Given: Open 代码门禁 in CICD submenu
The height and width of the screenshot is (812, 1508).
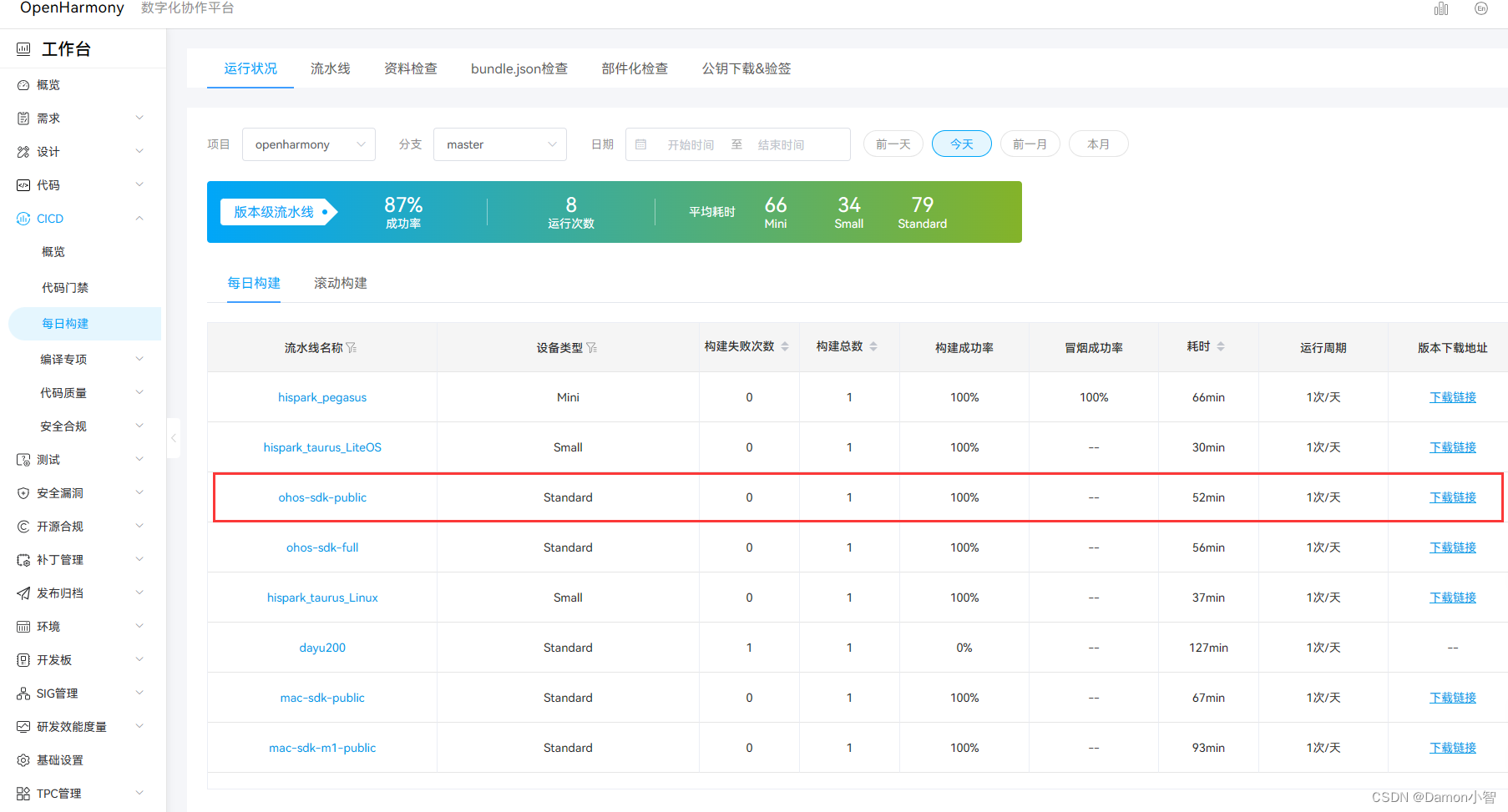Looking at the screenshot, I should [x=65, y=288].
